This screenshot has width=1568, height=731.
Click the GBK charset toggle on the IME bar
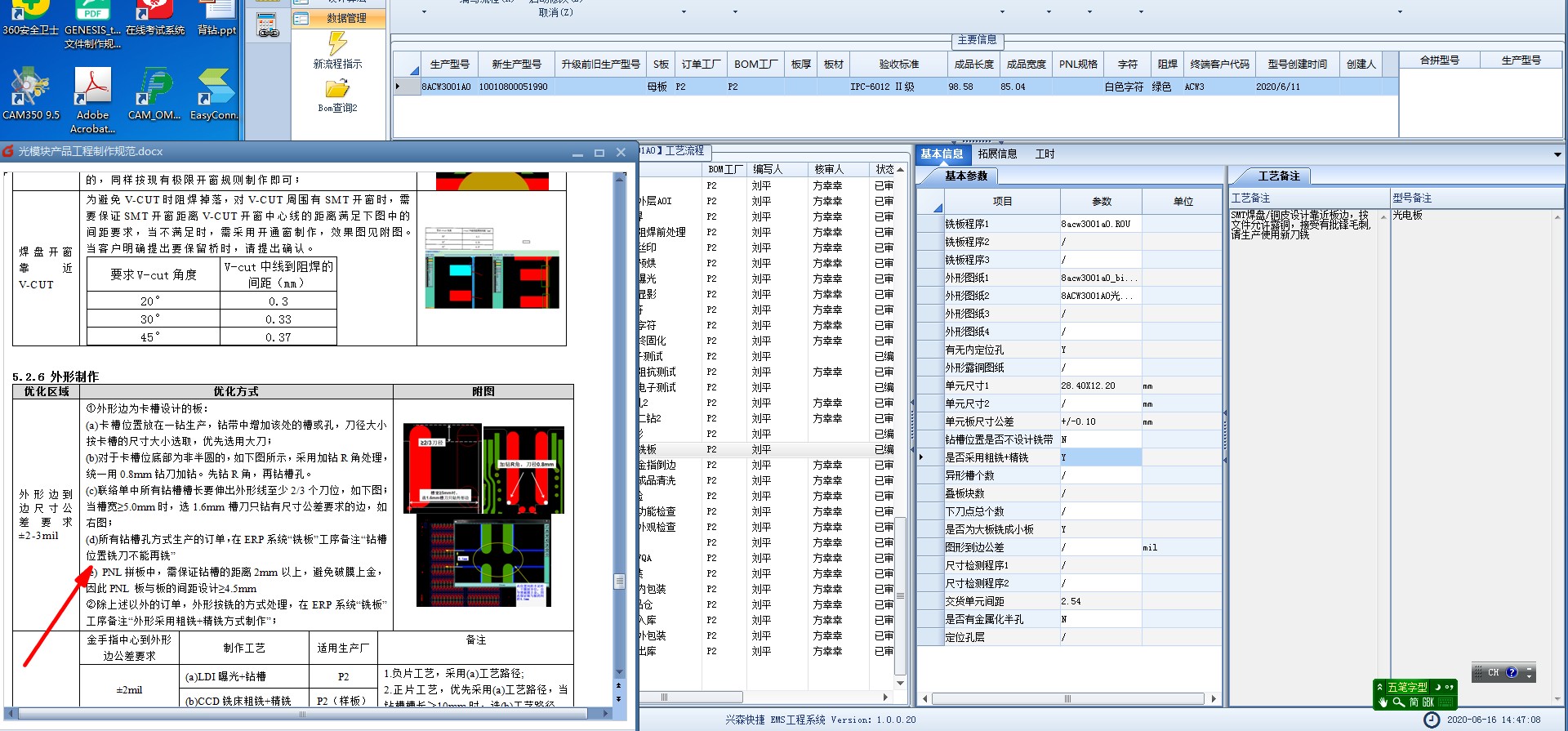tap(1428, 702)
